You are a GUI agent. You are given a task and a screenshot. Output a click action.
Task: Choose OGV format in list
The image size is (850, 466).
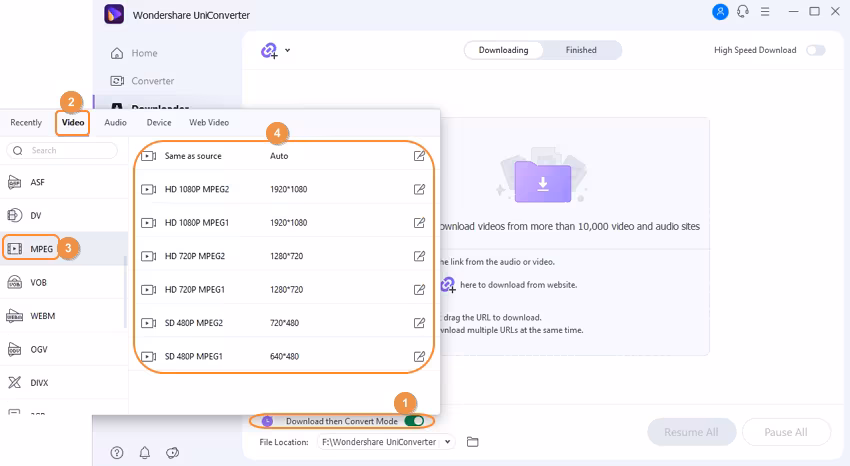click(64, 350)
